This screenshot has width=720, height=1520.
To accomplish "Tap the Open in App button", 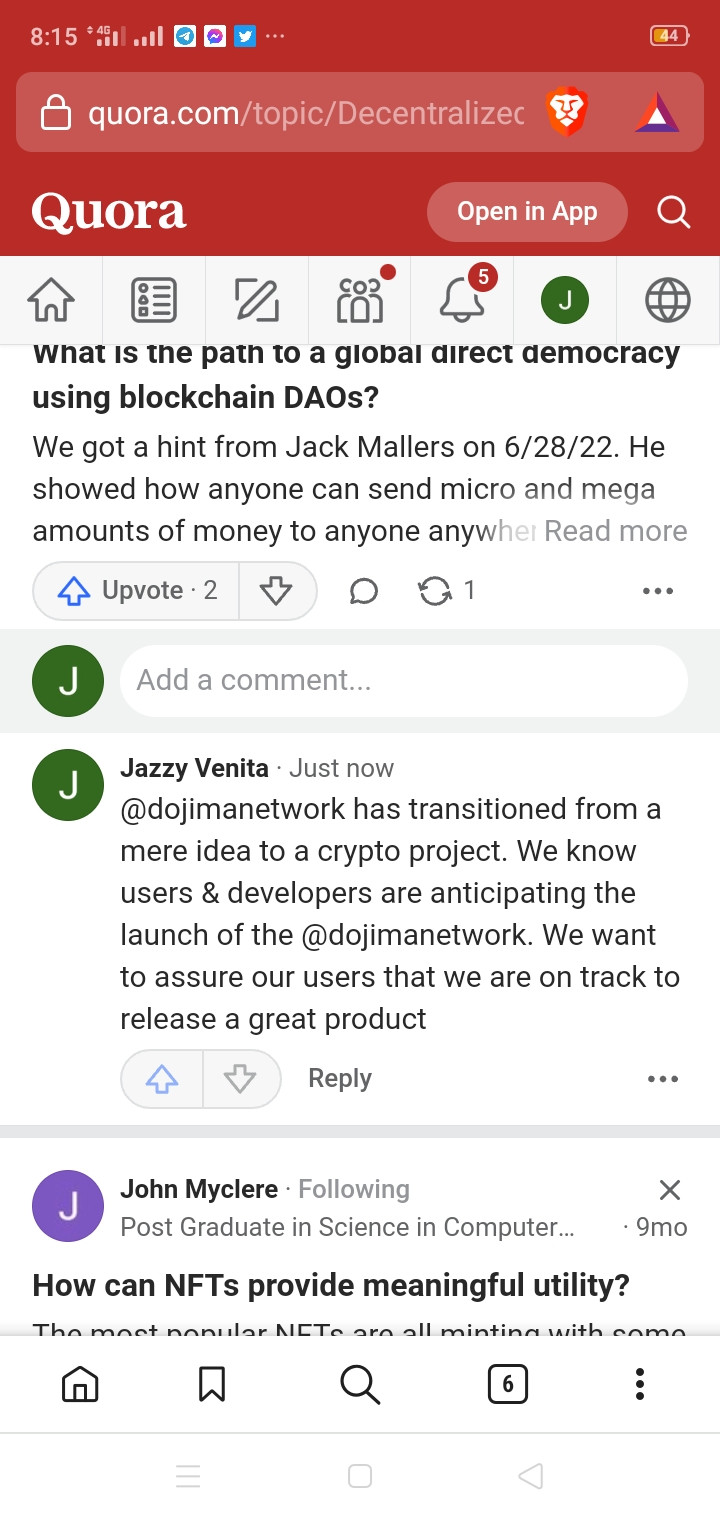I will coord(527,212).
